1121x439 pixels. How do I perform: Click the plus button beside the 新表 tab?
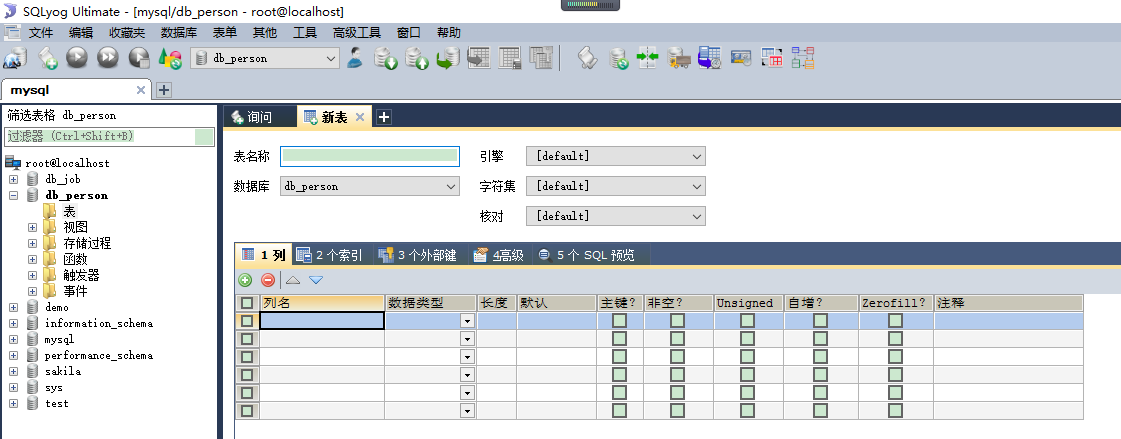[384, 117]
